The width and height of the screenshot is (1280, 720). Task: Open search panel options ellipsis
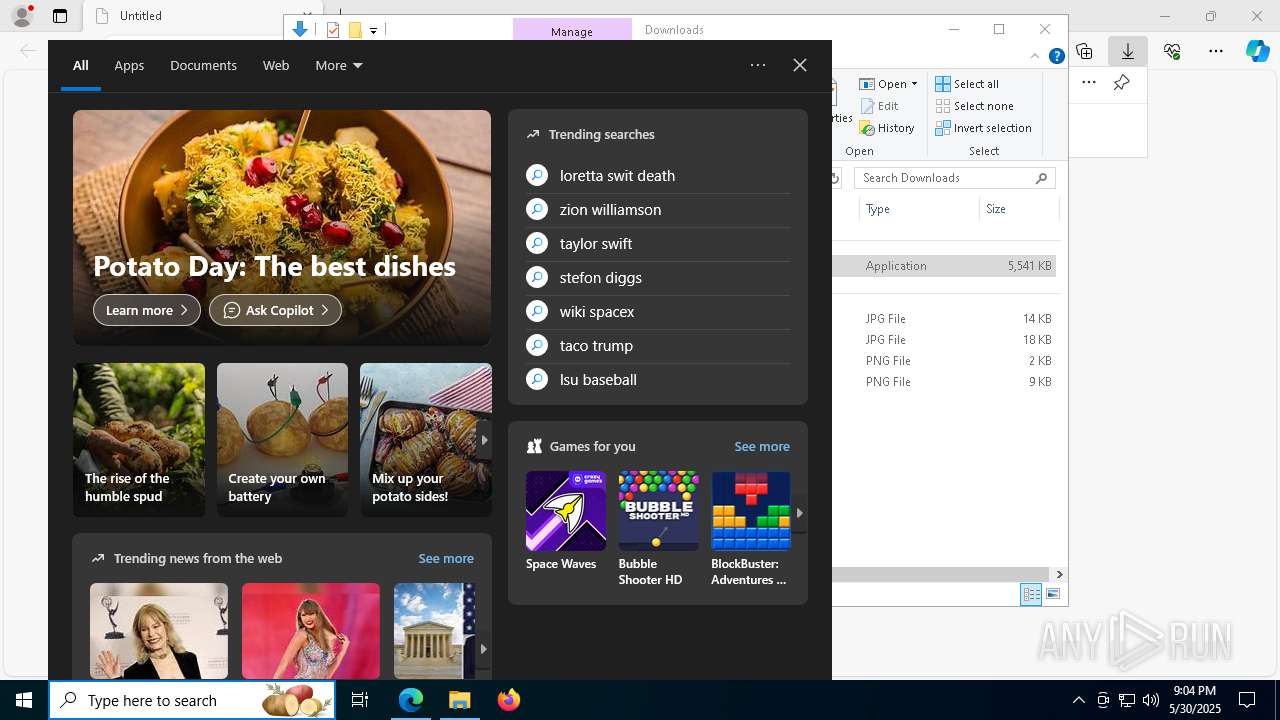click(x=758, y=65)
